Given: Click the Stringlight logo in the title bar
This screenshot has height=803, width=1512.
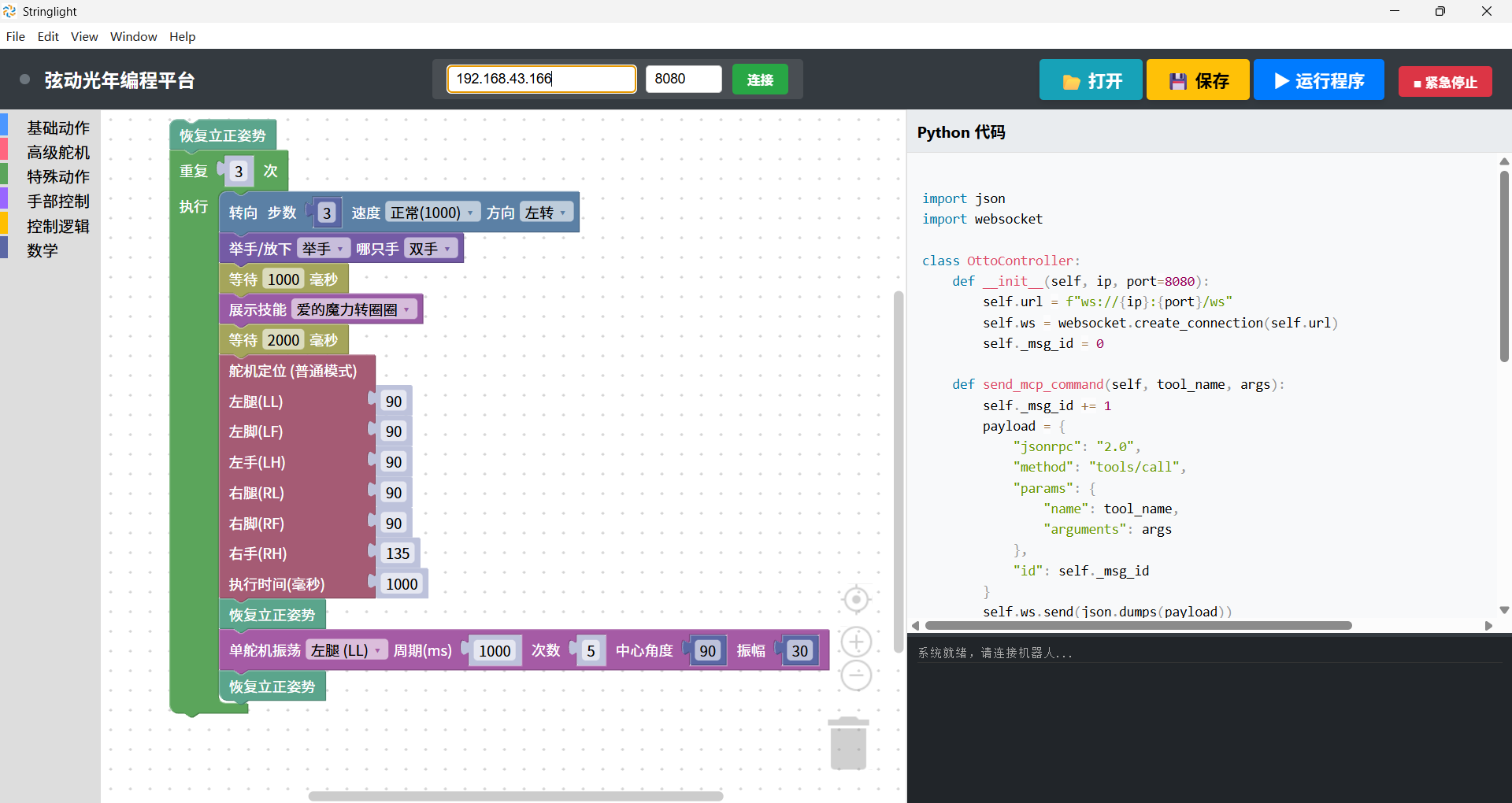Looking at the screenshot, I should [9, 11].
